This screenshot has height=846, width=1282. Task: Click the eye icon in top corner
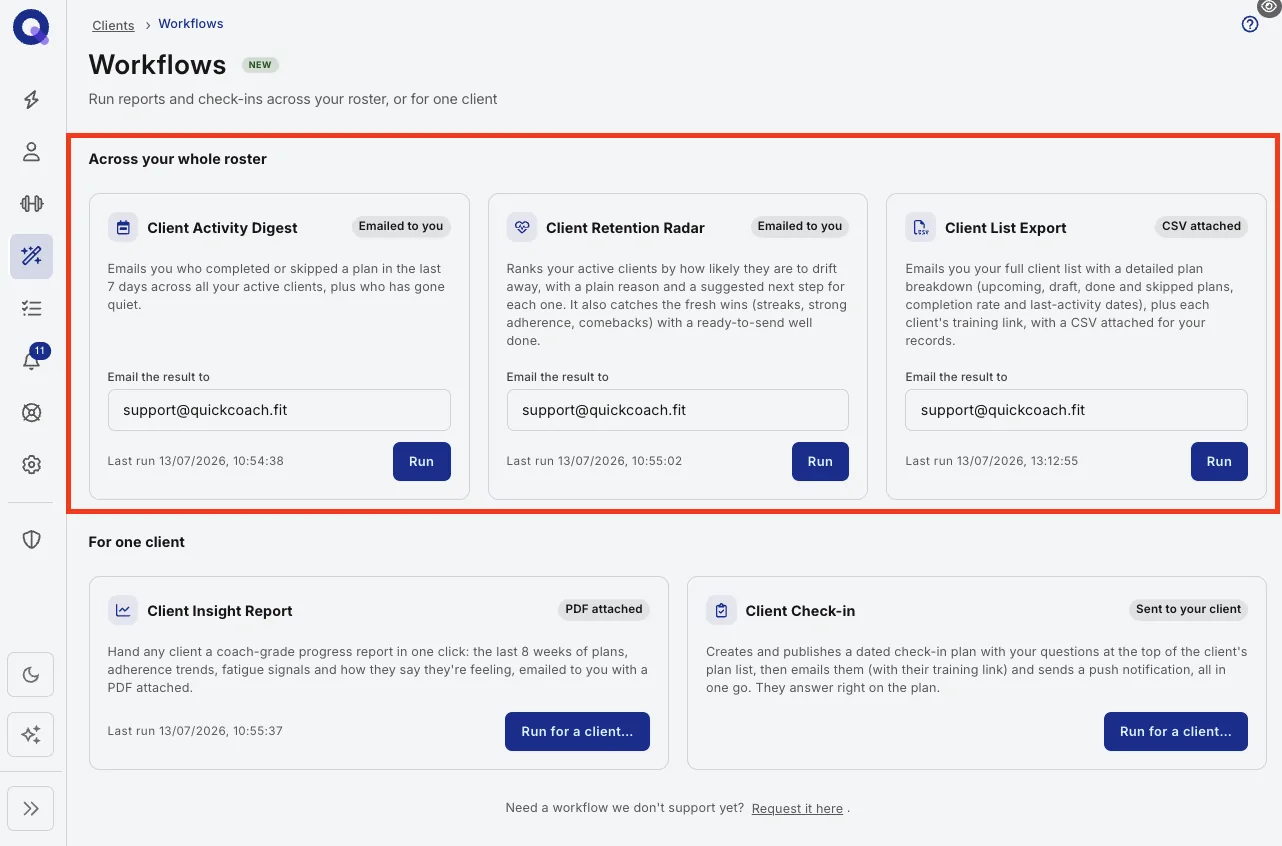[1269, 7]
